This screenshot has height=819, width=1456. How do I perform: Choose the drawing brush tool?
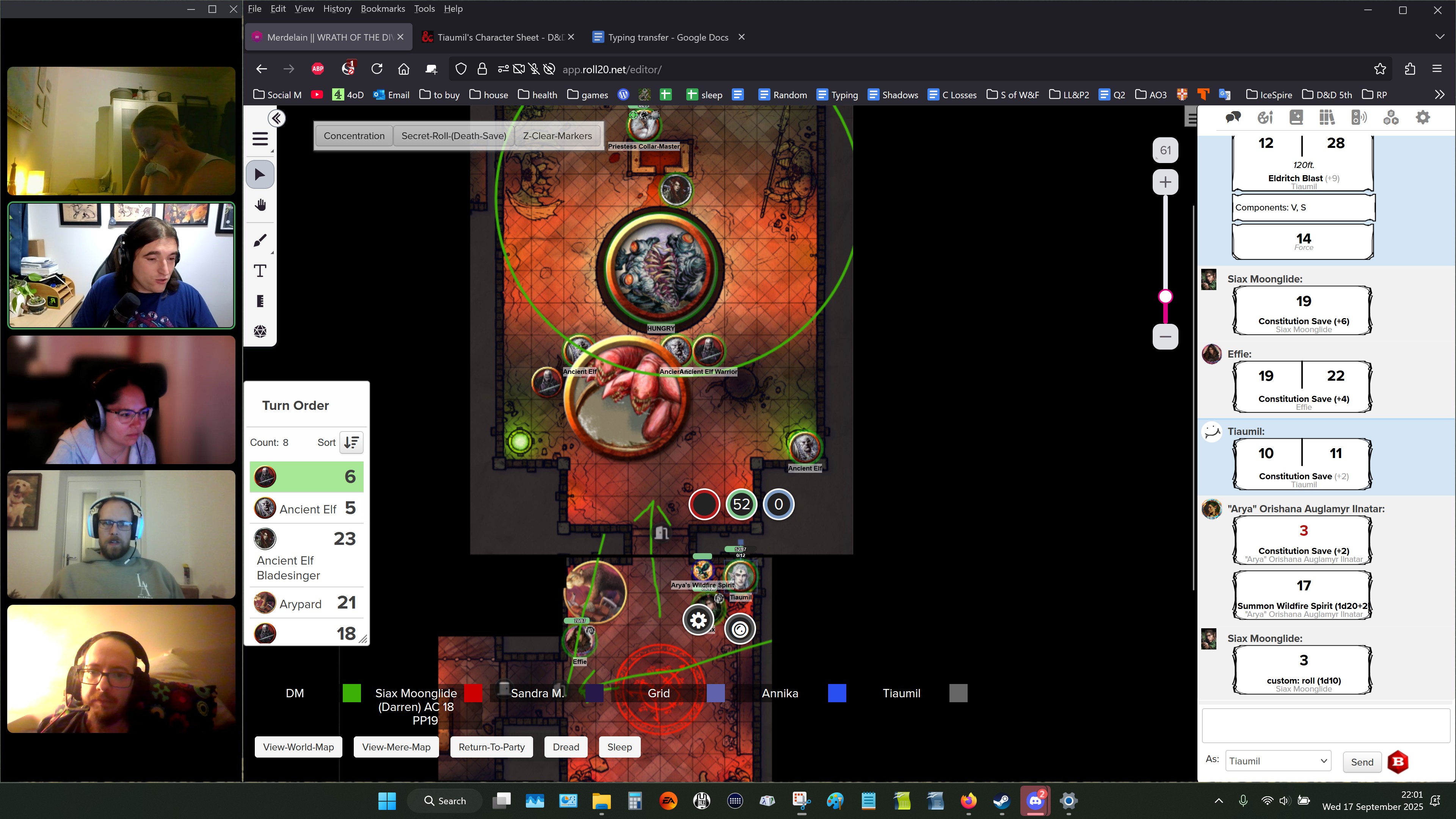tap(260, 241)
